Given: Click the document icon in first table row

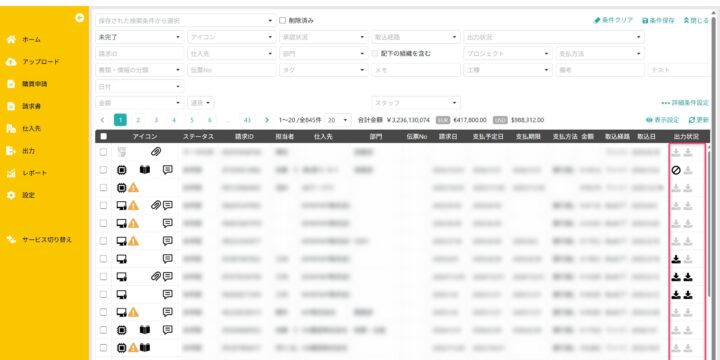Looking at the screenshot, I should pyautogui.click(x=122, y=152).
